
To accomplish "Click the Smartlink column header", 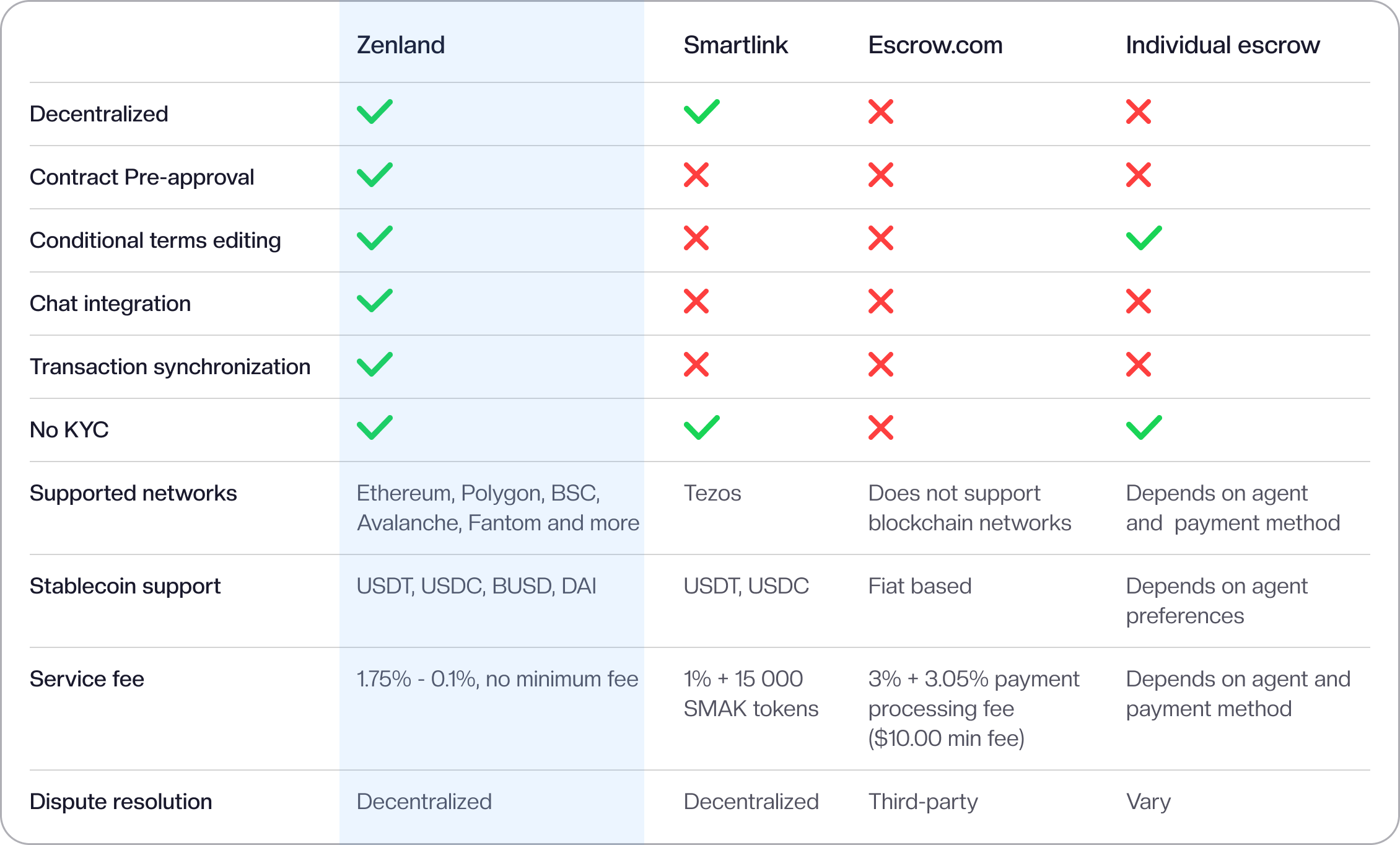I will click(736, 45).
